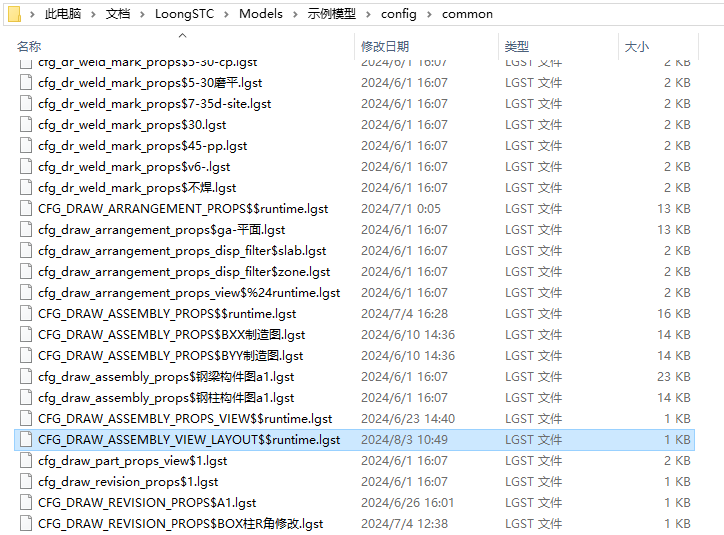Sort files by 名称 column header
Screen dimensions: 724x535
pos(30,47)
